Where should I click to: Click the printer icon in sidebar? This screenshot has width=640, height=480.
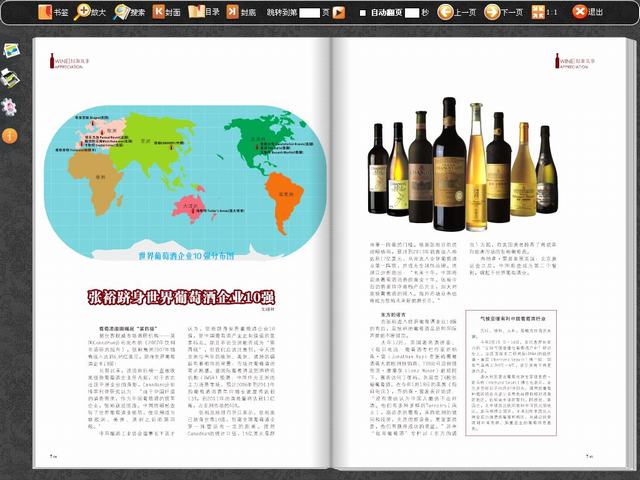(10, 78)
